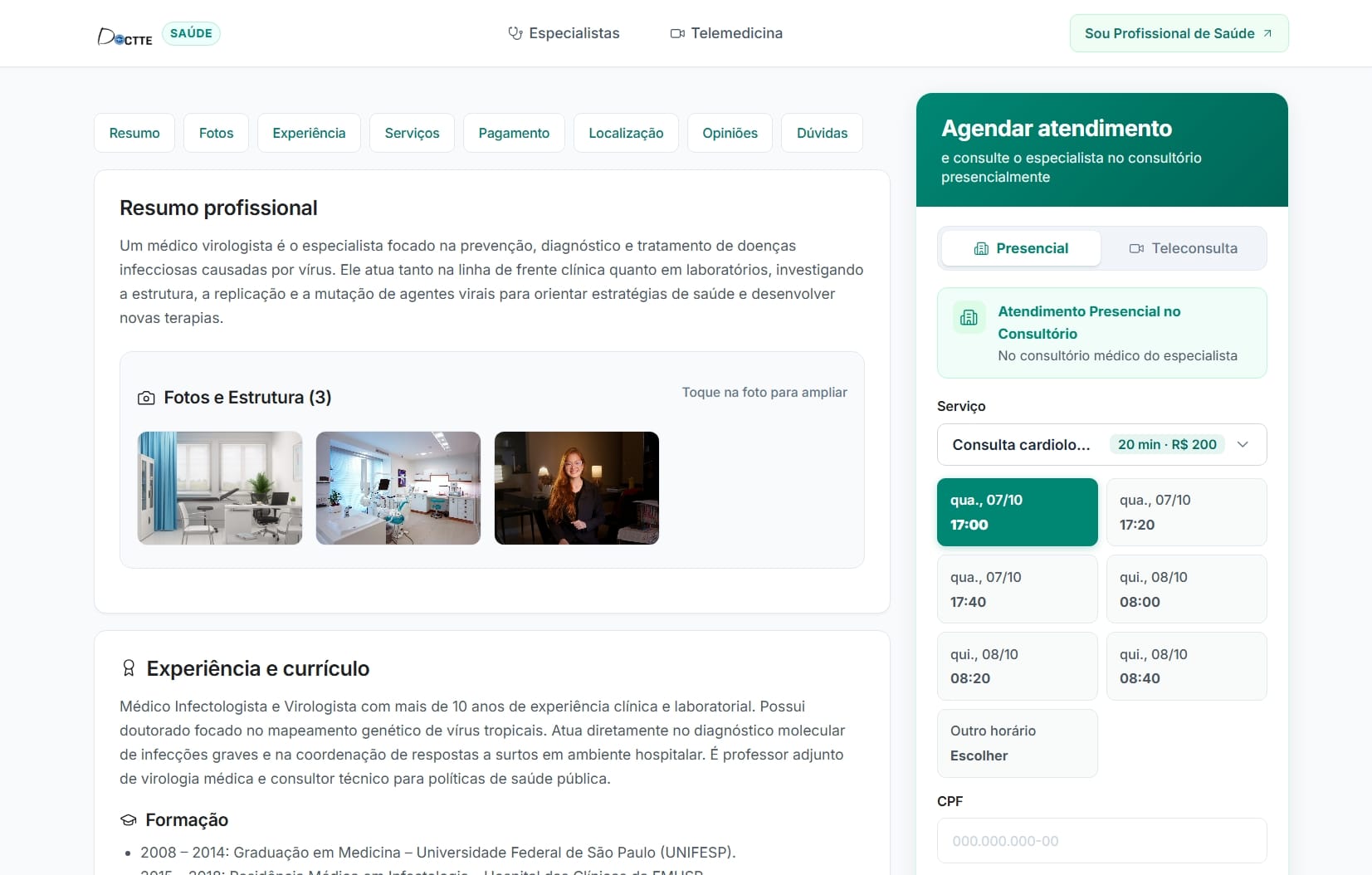Open the Serviço dropdown showing Consulta cardiolo...

1101,445
